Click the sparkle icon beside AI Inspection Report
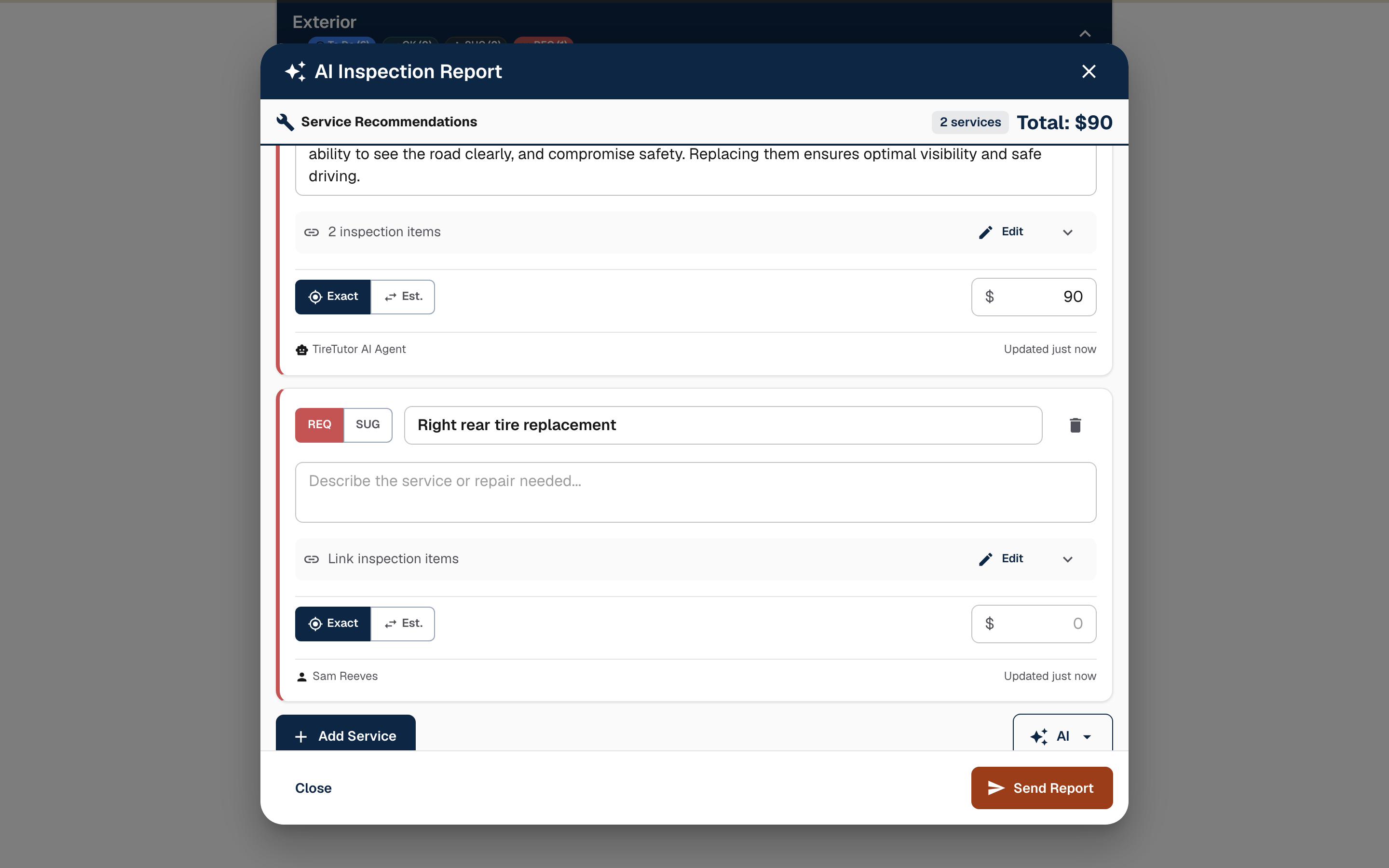 296,71
